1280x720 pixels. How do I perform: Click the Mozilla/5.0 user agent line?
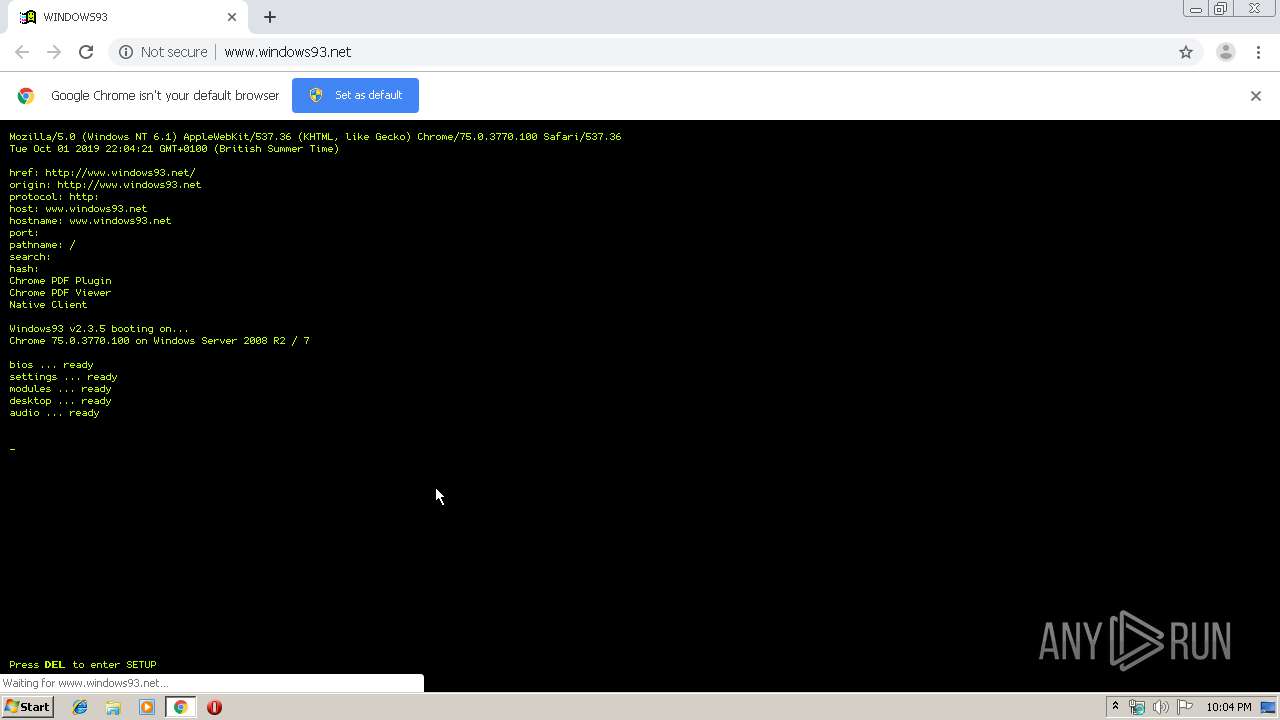315,136
